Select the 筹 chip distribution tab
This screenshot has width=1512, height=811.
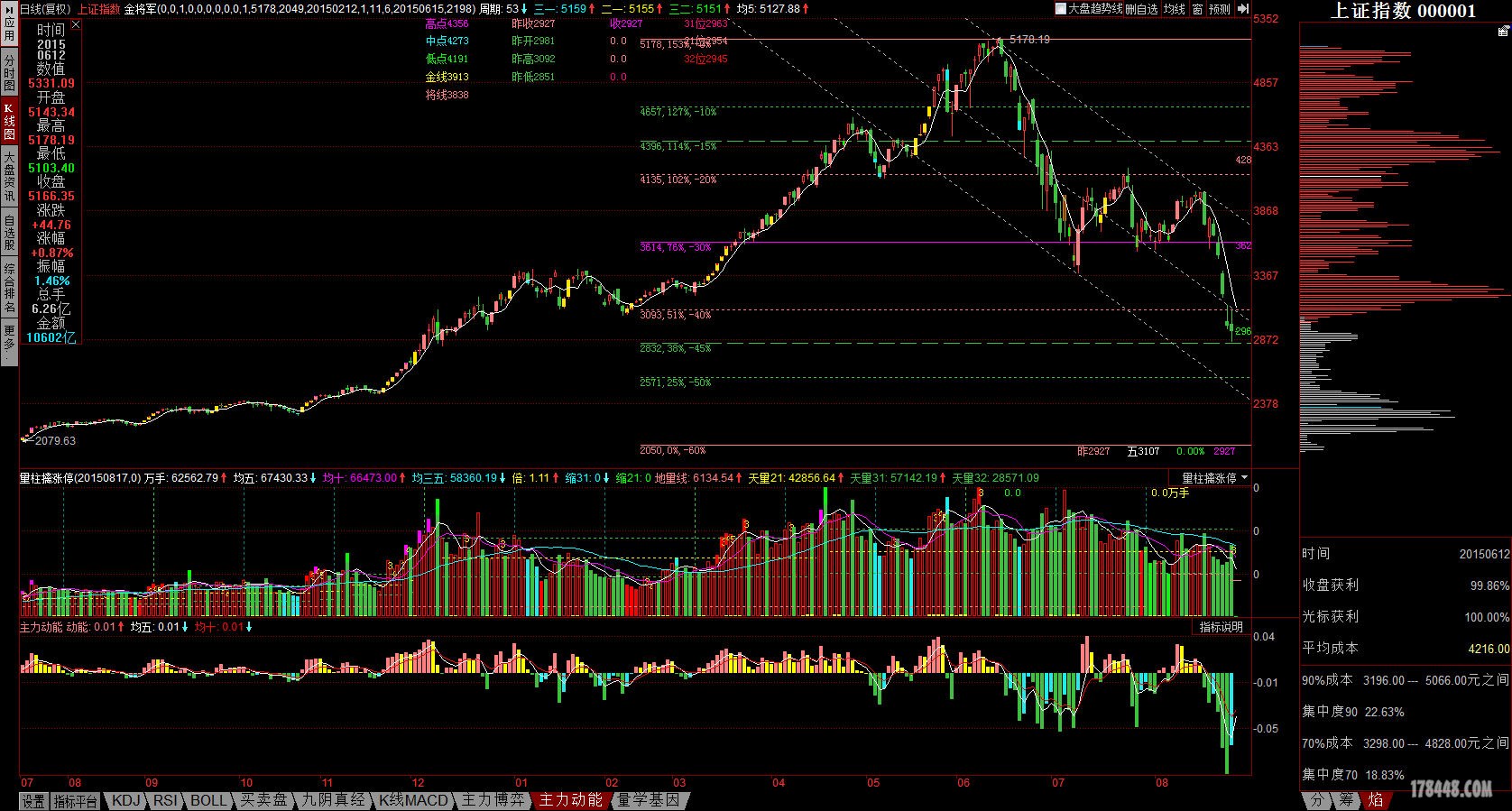click(1346, 800)
